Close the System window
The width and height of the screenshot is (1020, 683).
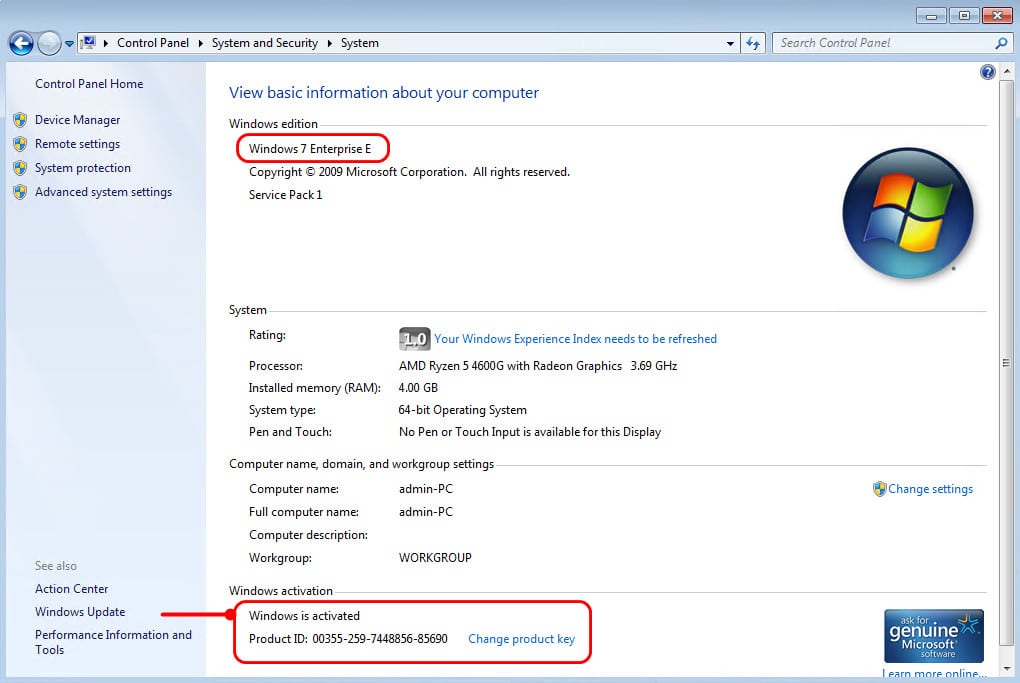tap(997, 16)
